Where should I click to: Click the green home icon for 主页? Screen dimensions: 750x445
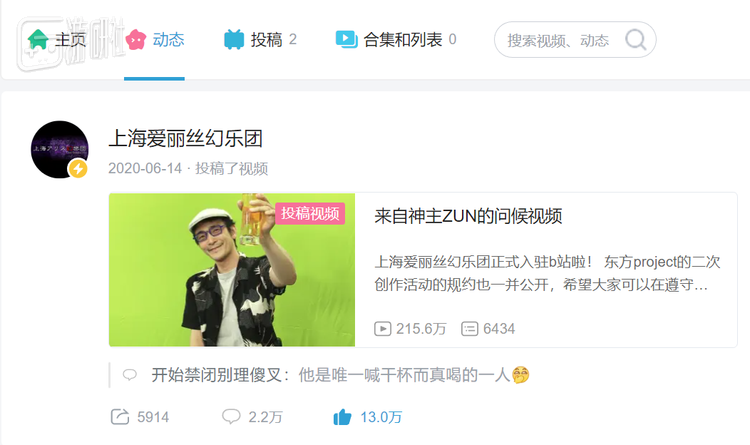pyautogui.click(x=38, y=39)
